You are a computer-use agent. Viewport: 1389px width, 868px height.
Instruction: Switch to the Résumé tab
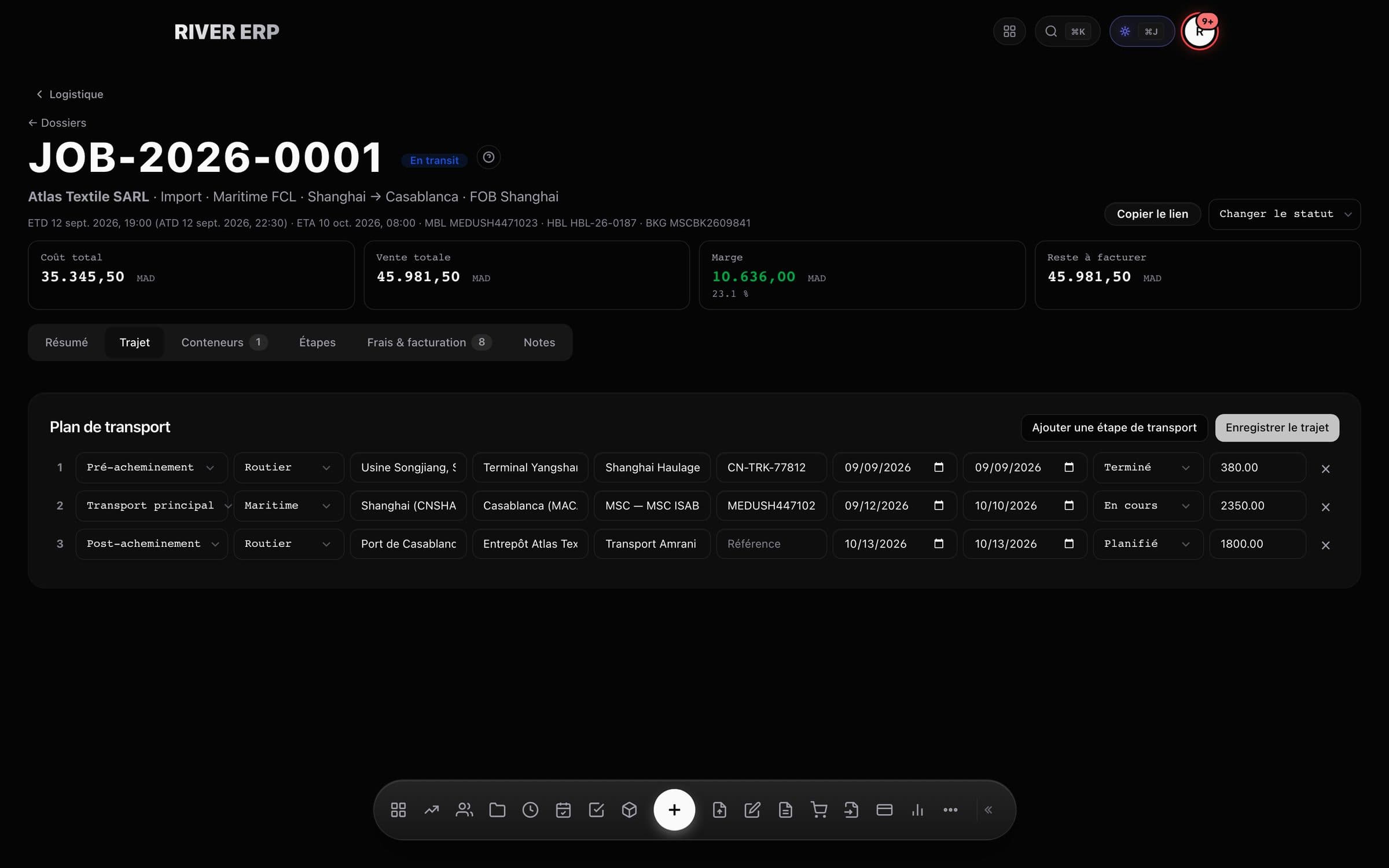pyautogui.click(x=67, y=343)
